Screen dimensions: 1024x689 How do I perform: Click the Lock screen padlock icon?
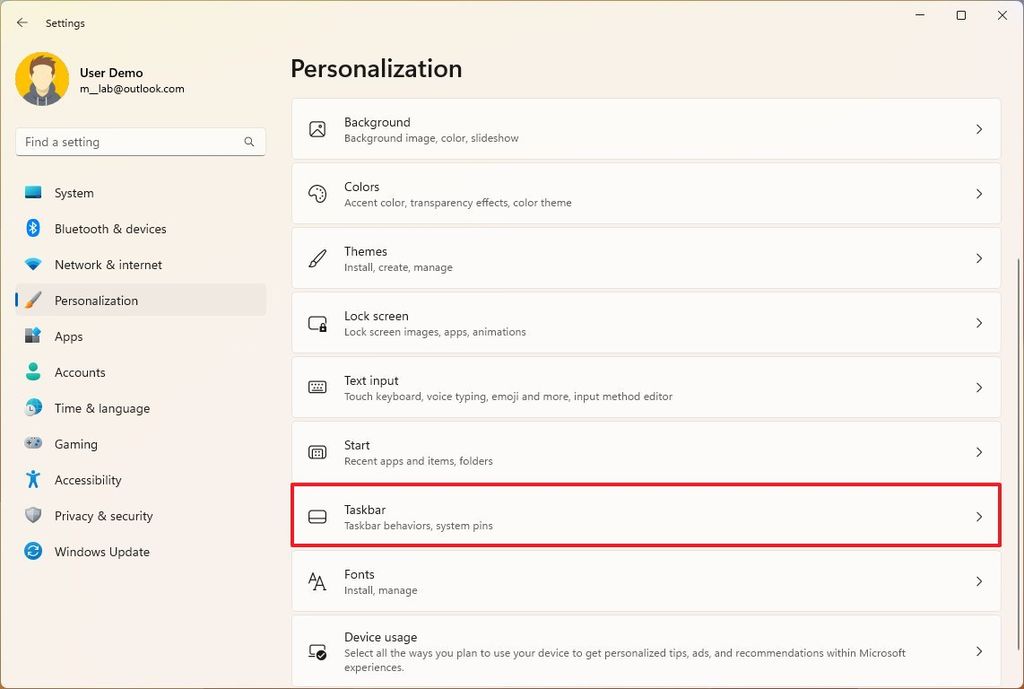click(317, 323)
